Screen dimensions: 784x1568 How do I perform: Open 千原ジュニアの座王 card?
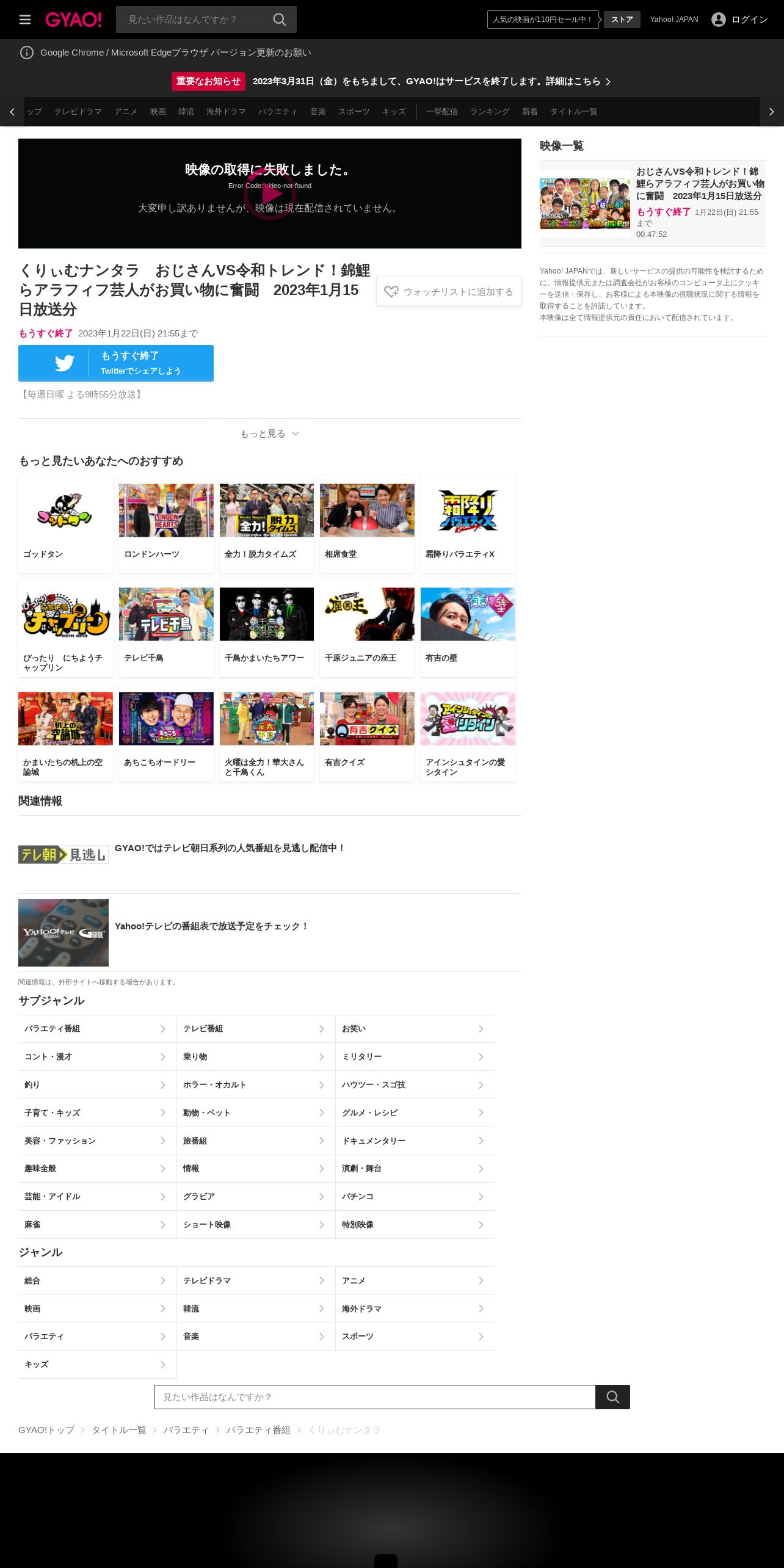coord(367,628)
